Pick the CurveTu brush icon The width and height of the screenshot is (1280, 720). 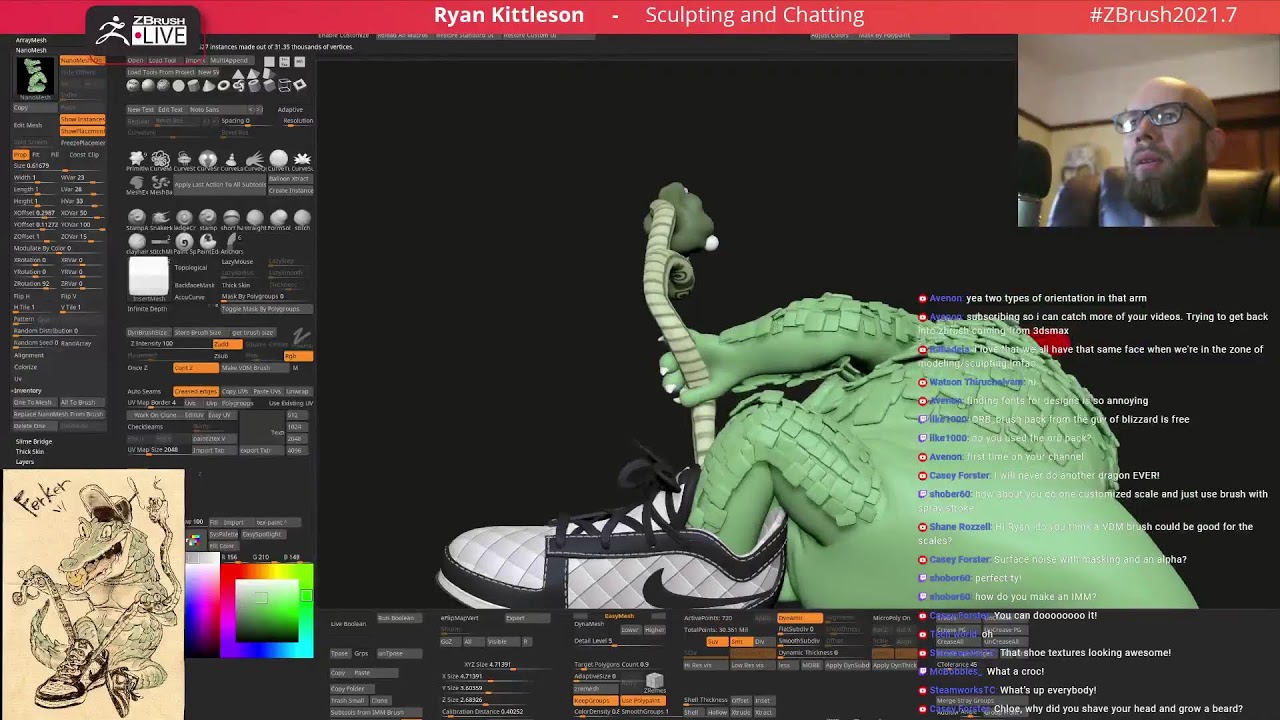click(x=279, y=160)
